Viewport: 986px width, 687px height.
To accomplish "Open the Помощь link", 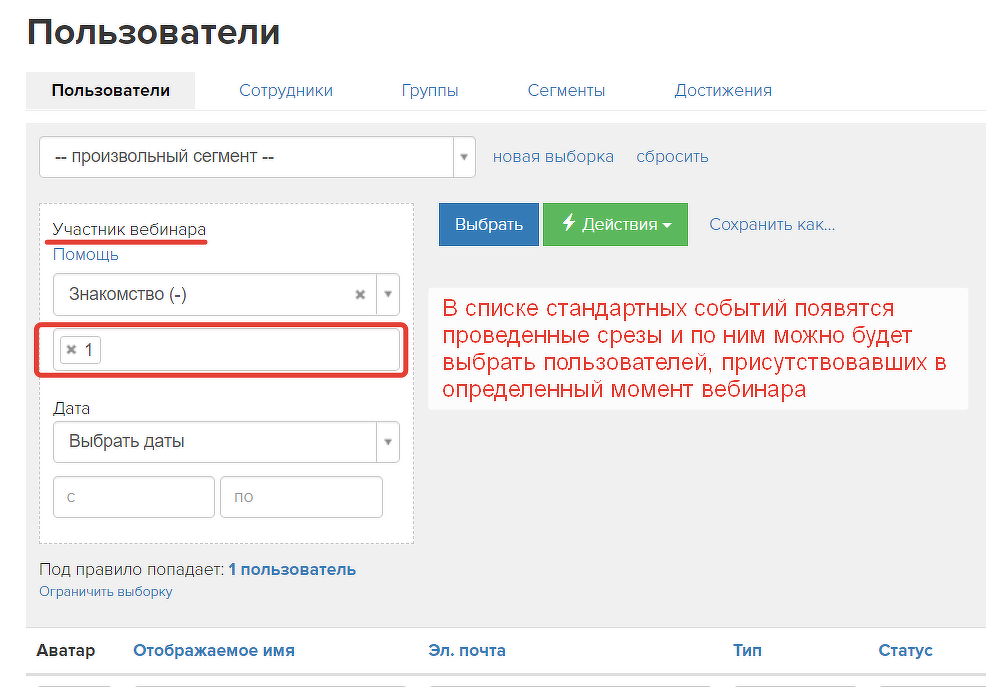I will 86,255.
